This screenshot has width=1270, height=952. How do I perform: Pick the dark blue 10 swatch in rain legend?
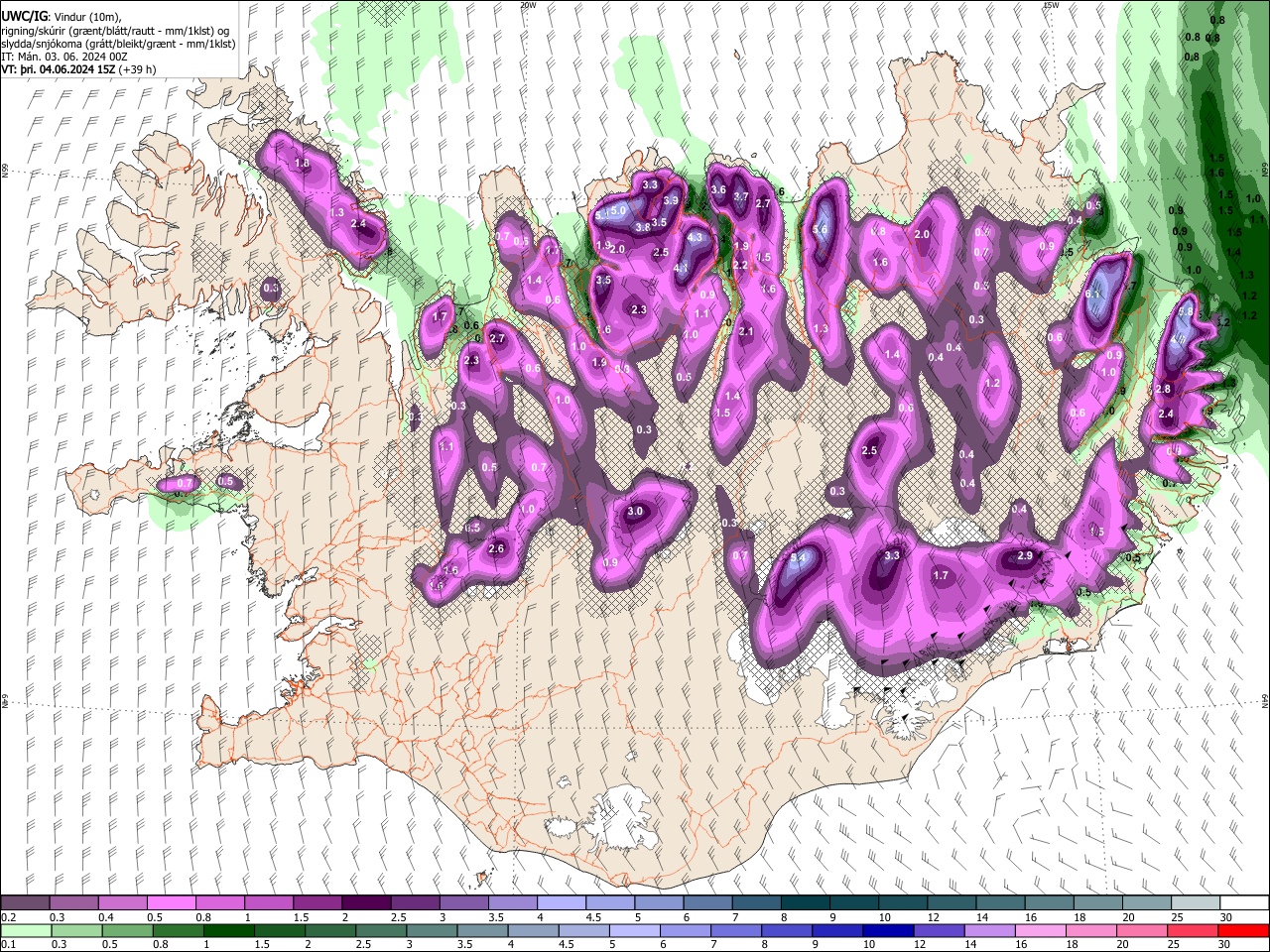[887, 930]
